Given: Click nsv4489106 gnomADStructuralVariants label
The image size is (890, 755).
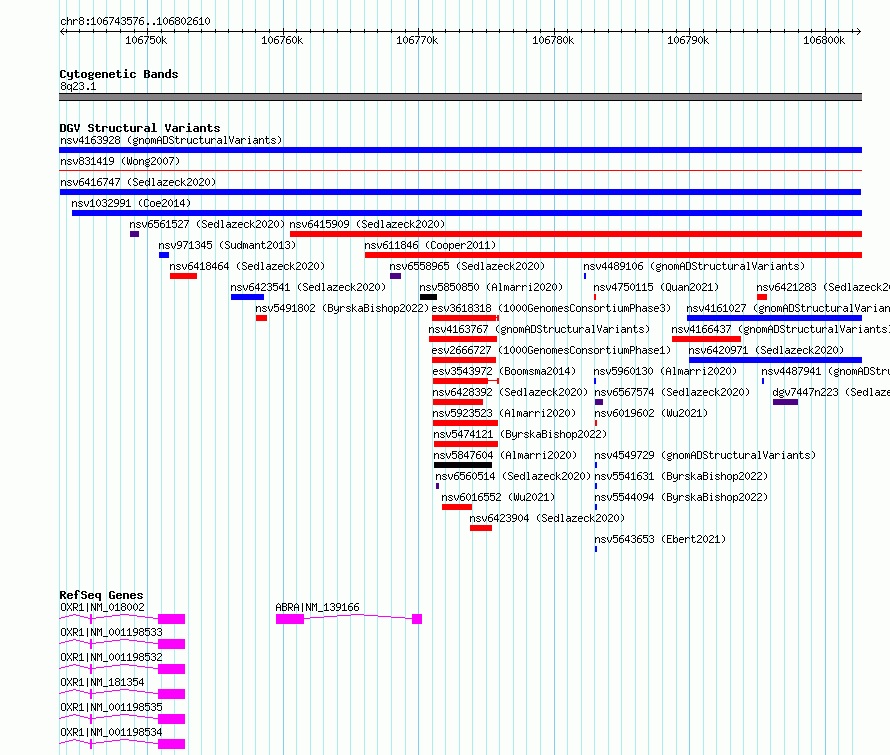Looking at the screenshot, I should point(694,266).
